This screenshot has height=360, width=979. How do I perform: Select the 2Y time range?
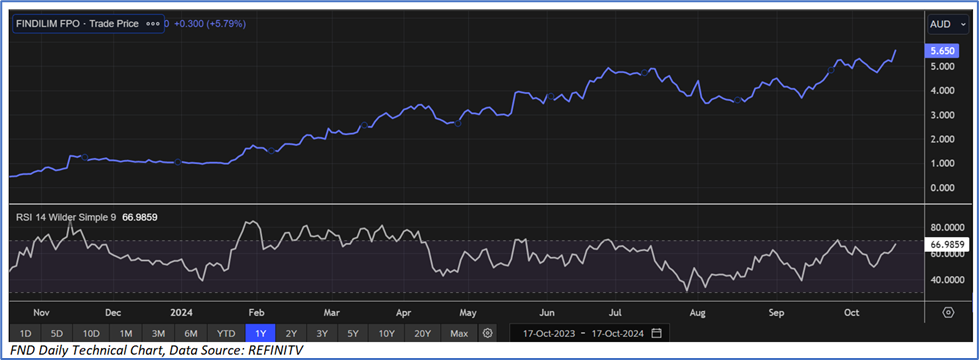pos(290,333)
